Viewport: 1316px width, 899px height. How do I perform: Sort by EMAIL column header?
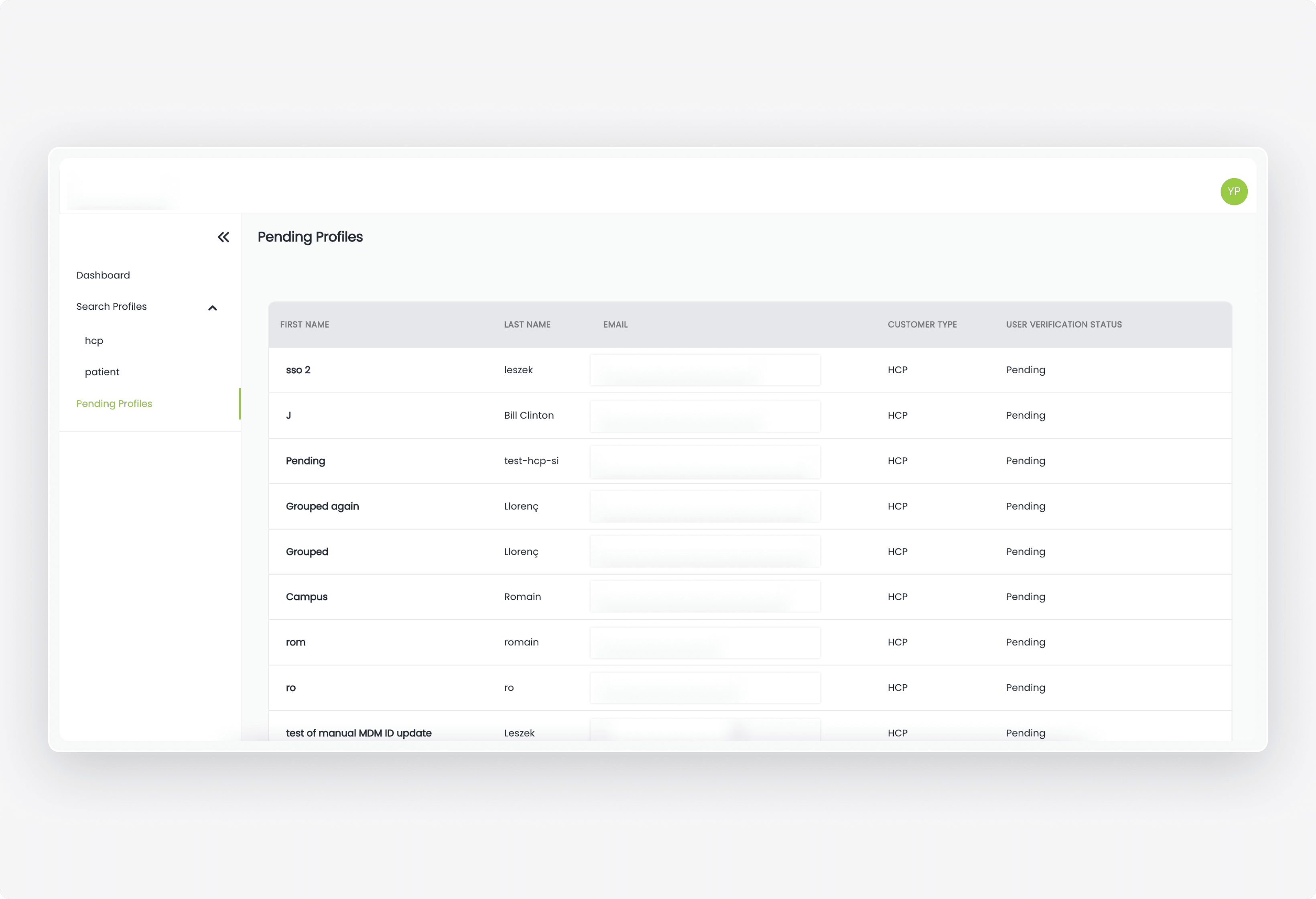click(x=615, y=325)
